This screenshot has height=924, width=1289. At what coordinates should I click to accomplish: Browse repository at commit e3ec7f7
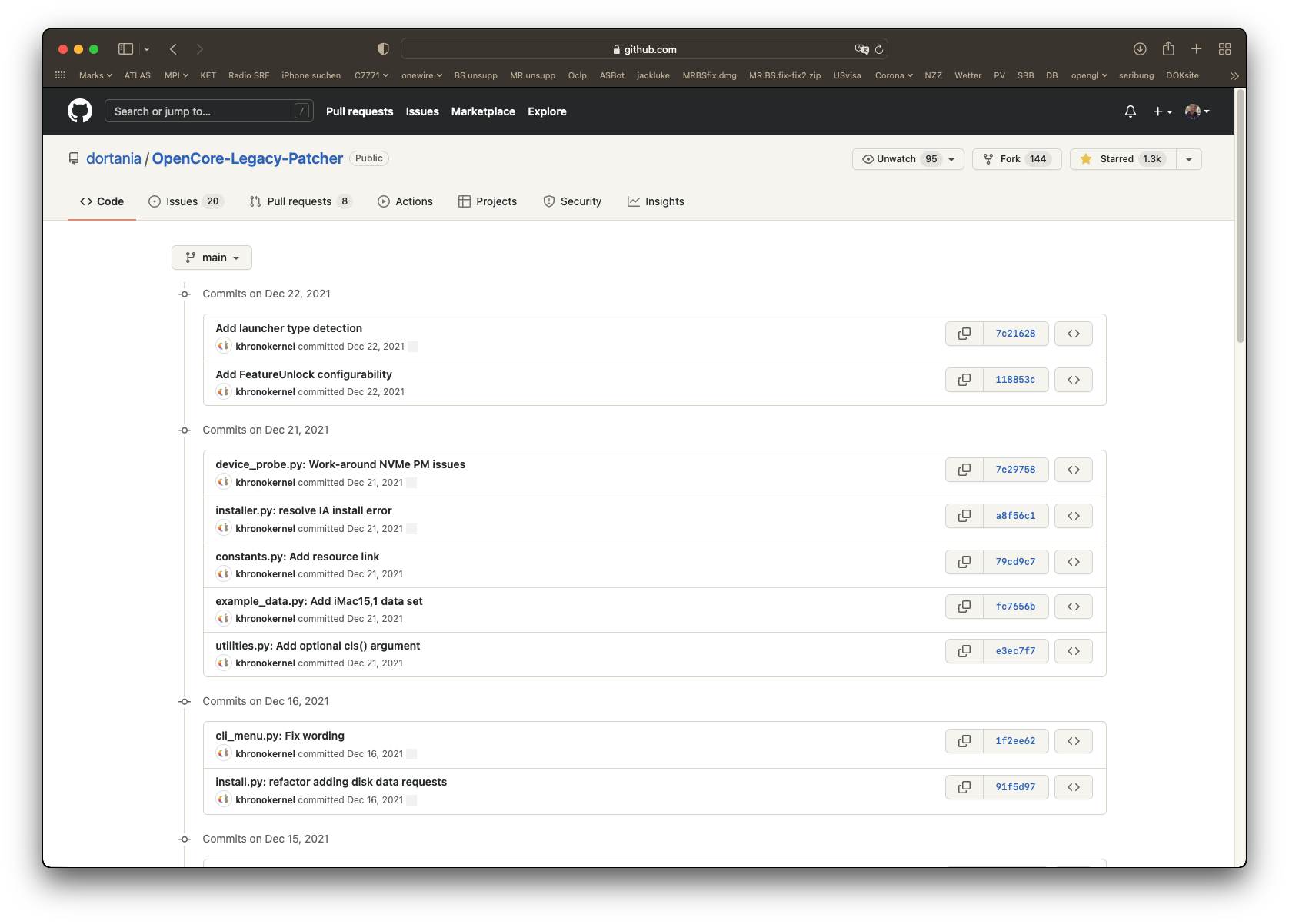pos(1074,651)
